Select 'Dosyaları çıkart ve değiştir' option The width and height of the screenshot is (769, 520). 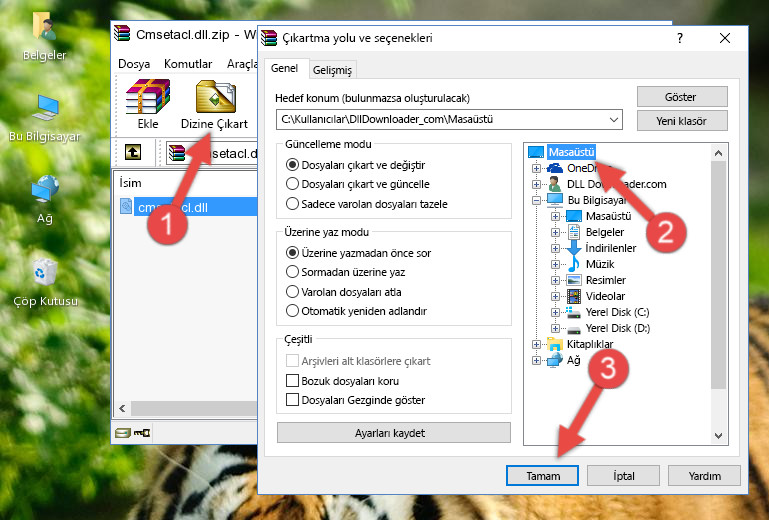tap(292, 165)
